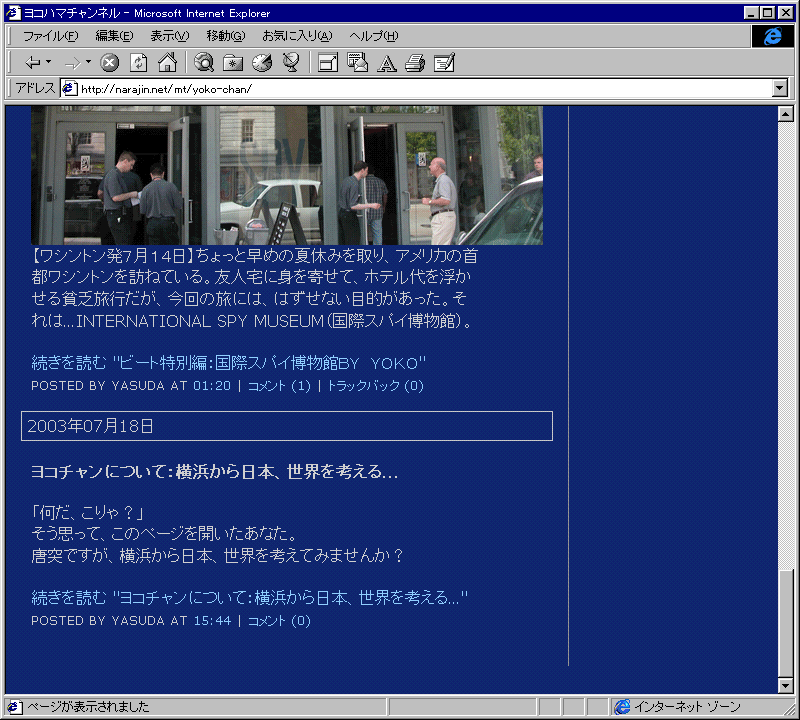Open the 移動(G) menu

coord(226,36)
